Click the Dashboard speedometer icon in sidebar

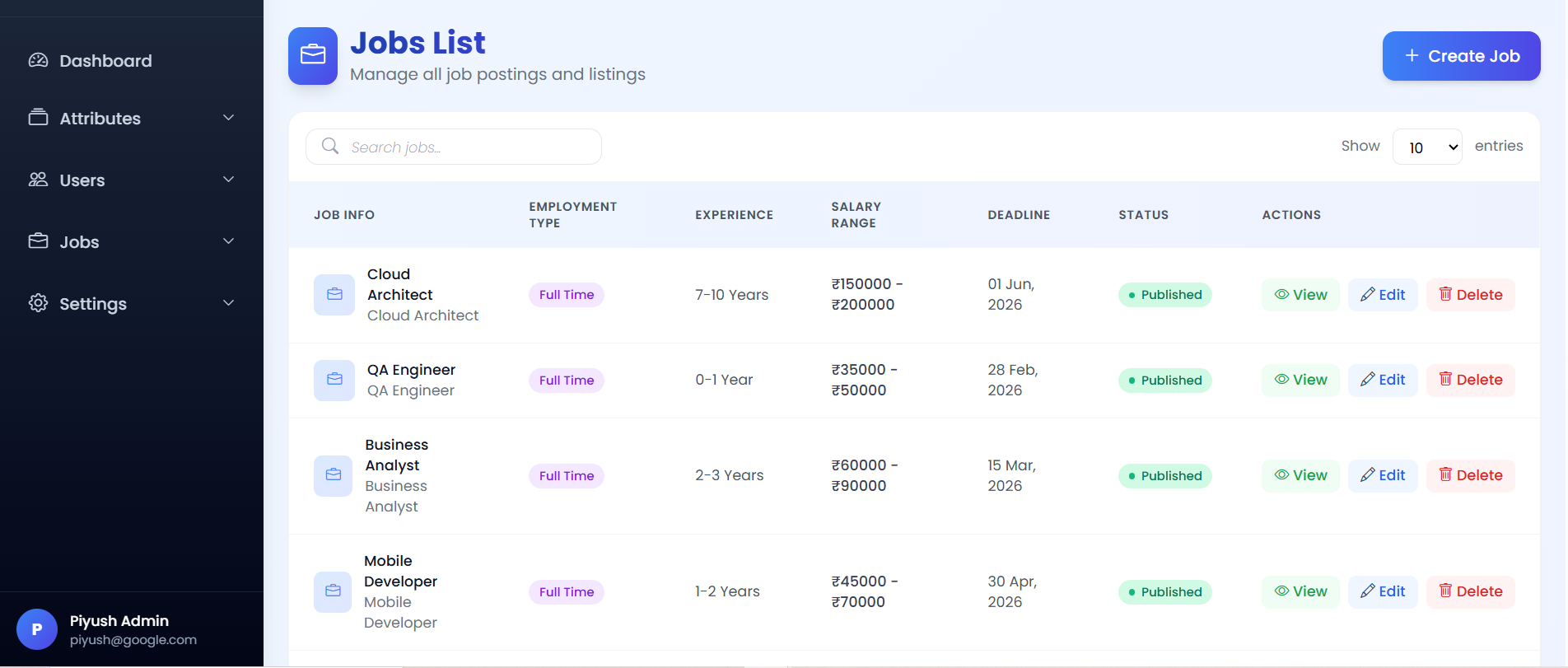(38, 60)
